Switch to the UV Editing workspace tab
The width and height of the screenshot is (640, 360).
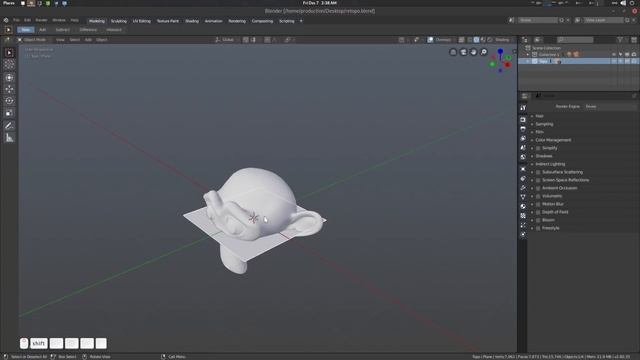coord(142,21)
